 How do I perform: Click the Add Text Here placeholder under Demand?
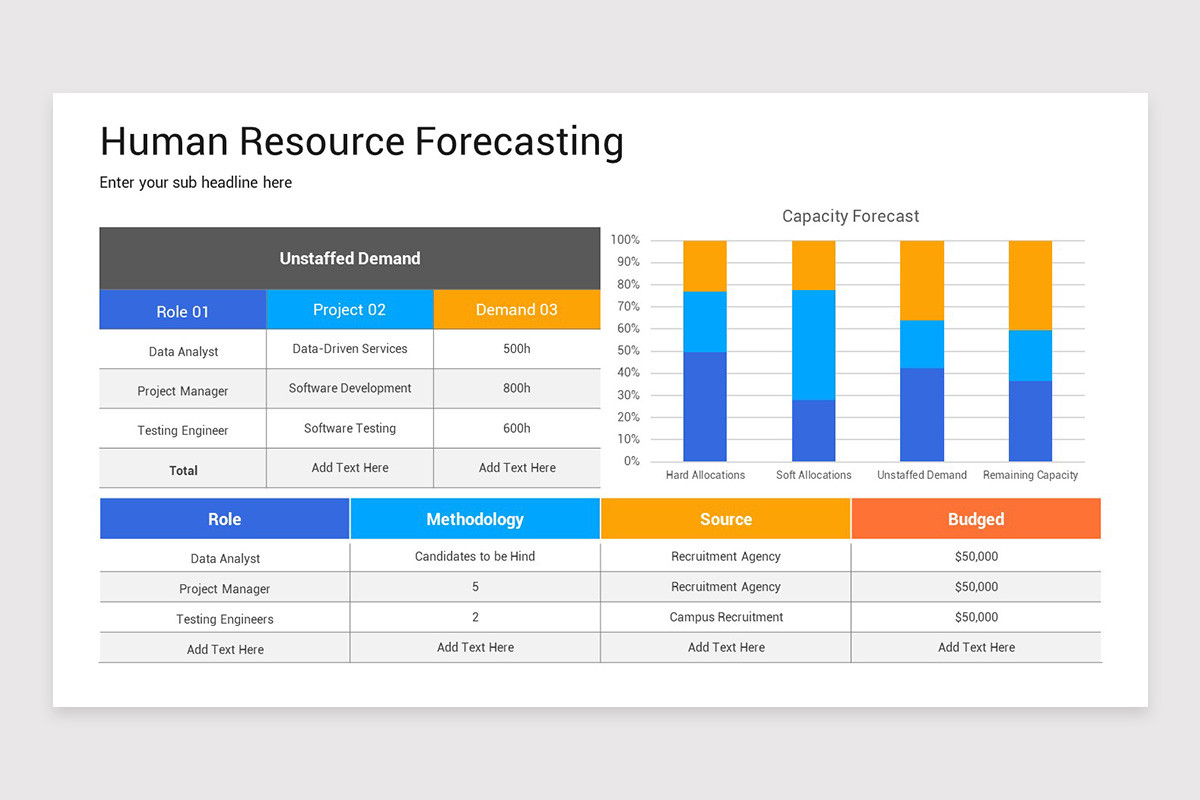click(516, 468)
